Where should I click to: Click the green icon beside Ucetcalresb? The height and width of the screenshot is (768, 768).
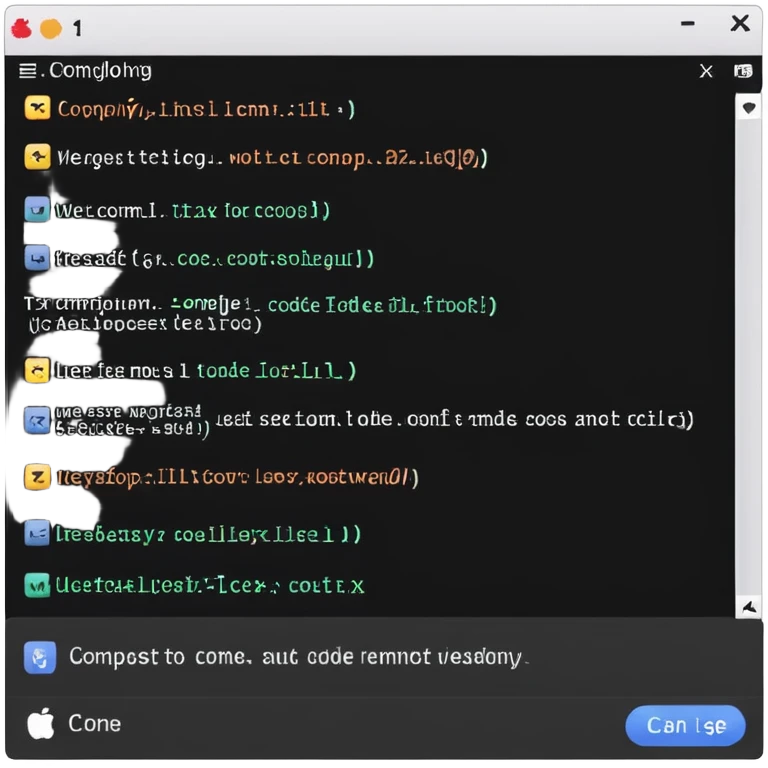(x=37, y=585)
